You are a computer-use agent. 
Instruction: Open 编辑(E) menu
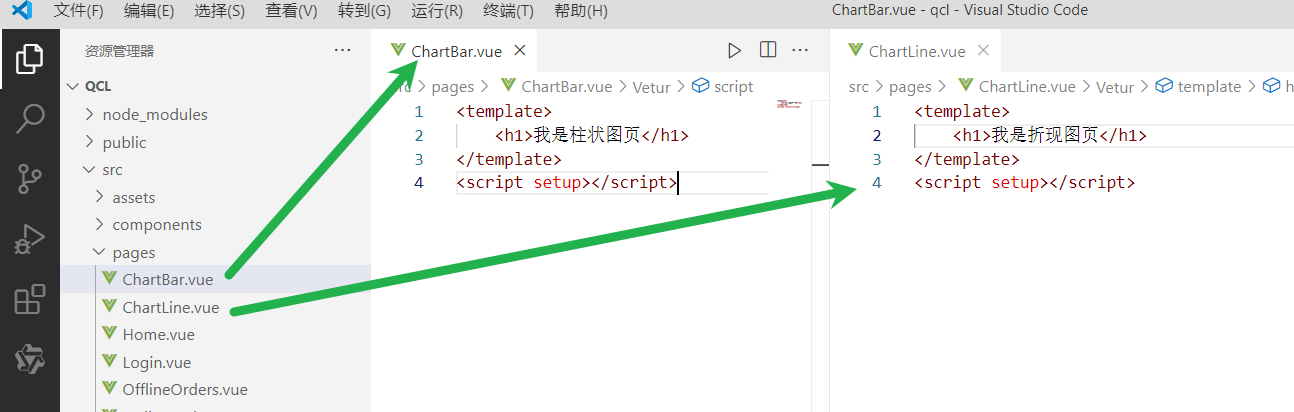click(149, 11)
